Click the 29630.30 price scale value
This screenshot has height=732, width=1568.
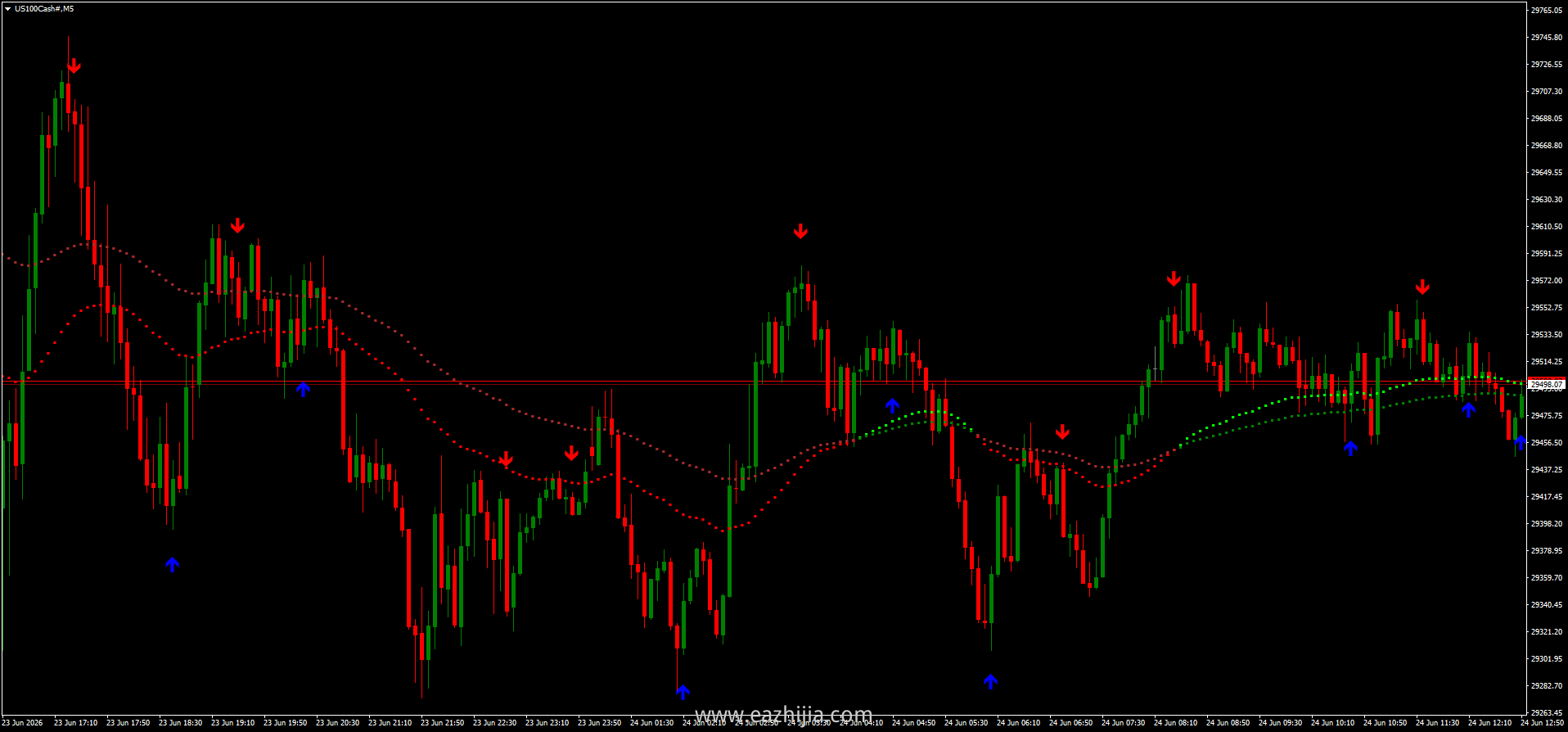1547,199
